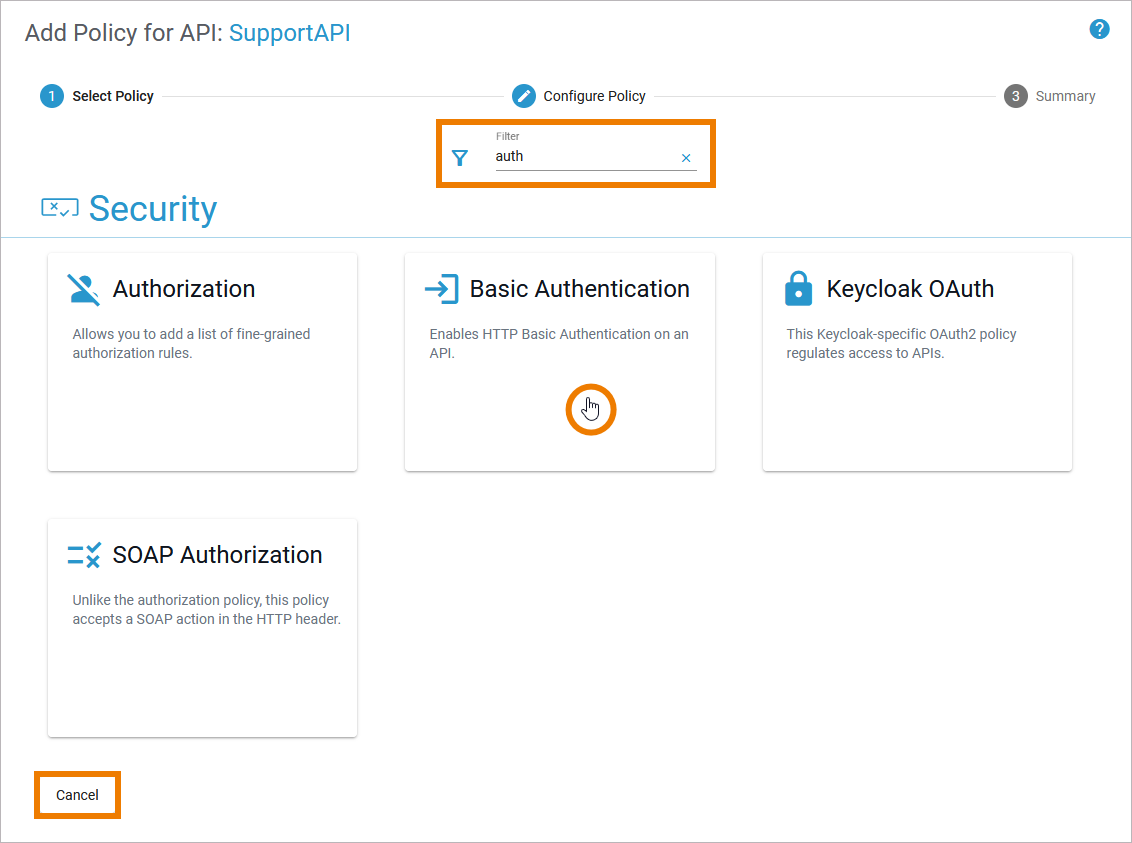
Task: Click the Authorization policy person icon
Action: [84, 289]
